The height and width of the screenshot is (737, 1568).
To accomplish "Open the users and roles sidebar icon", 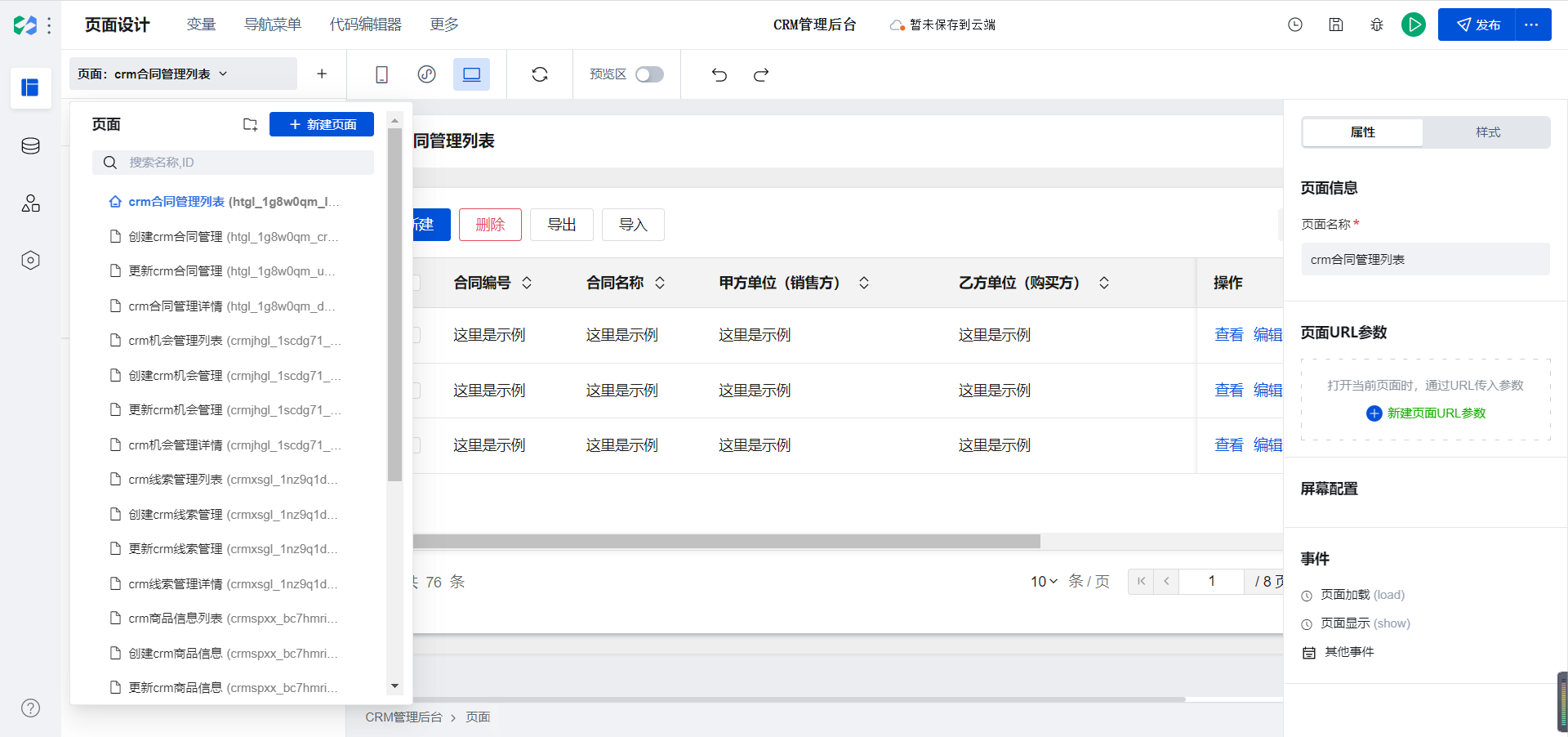I will (30, 203).
